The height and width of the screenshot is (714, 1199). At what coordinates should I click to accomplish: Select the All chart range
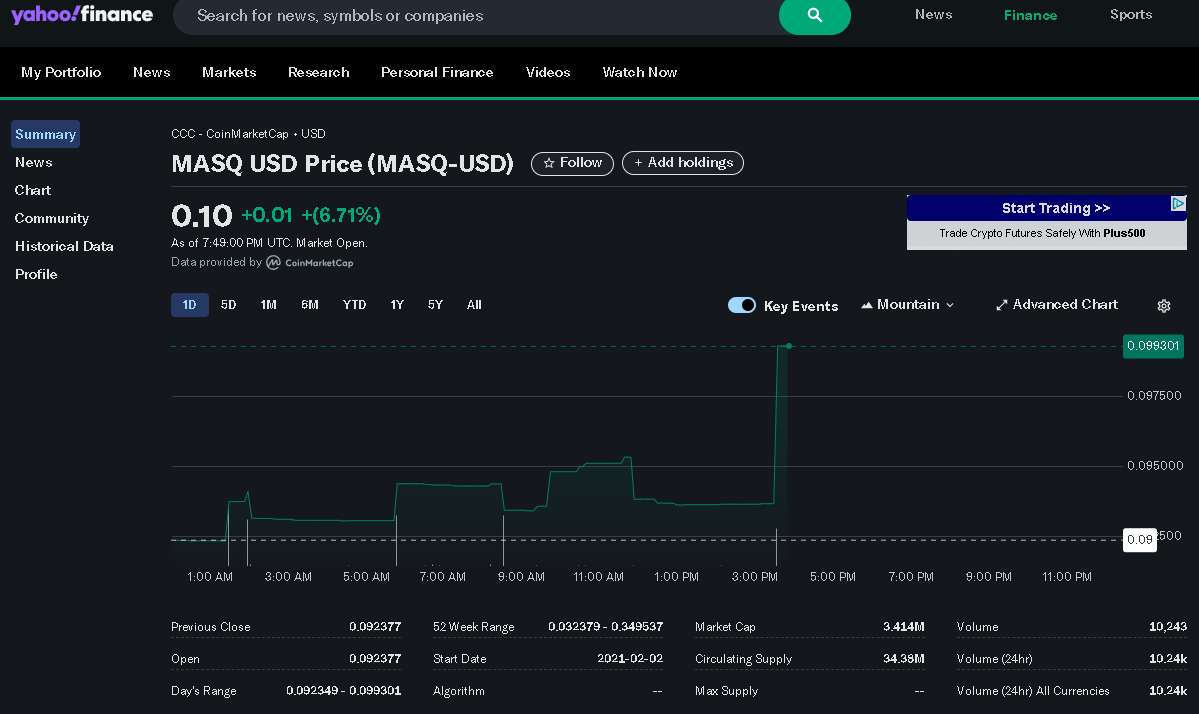point(474,305)
